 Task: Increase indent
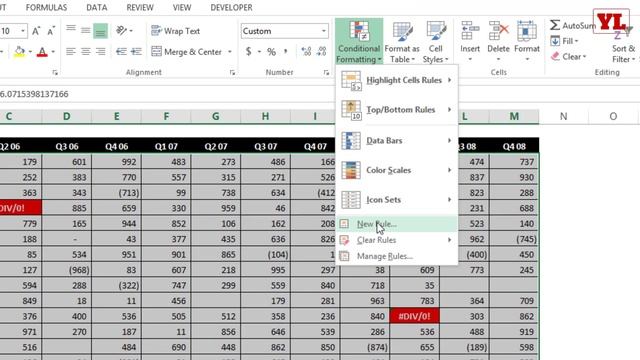tap(136, 51)
